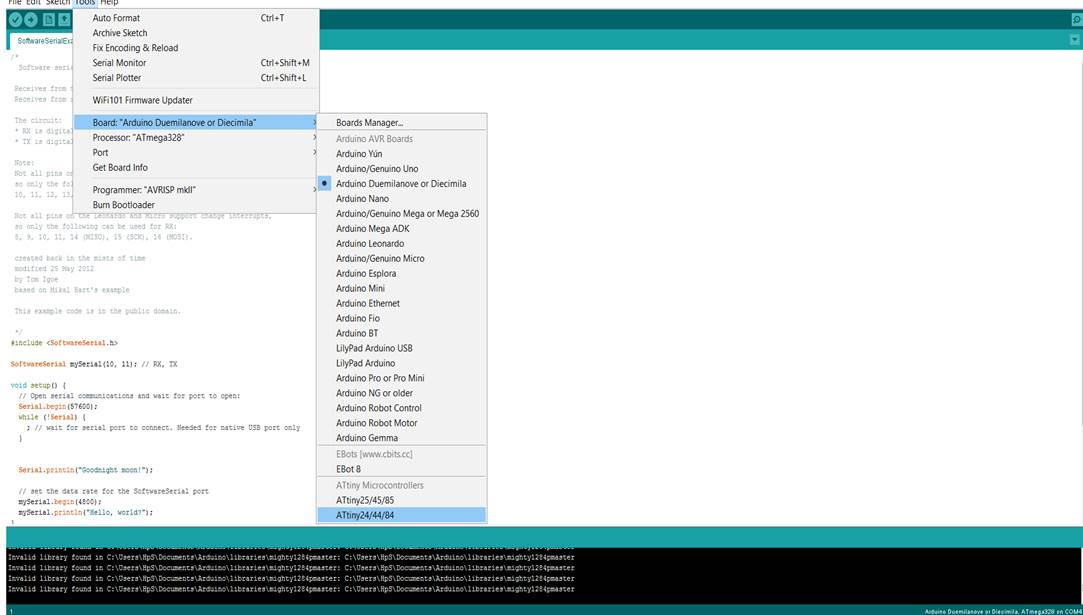Open Boards Manager...
This screenshot has height=615, width=1083.
(401, 123)
